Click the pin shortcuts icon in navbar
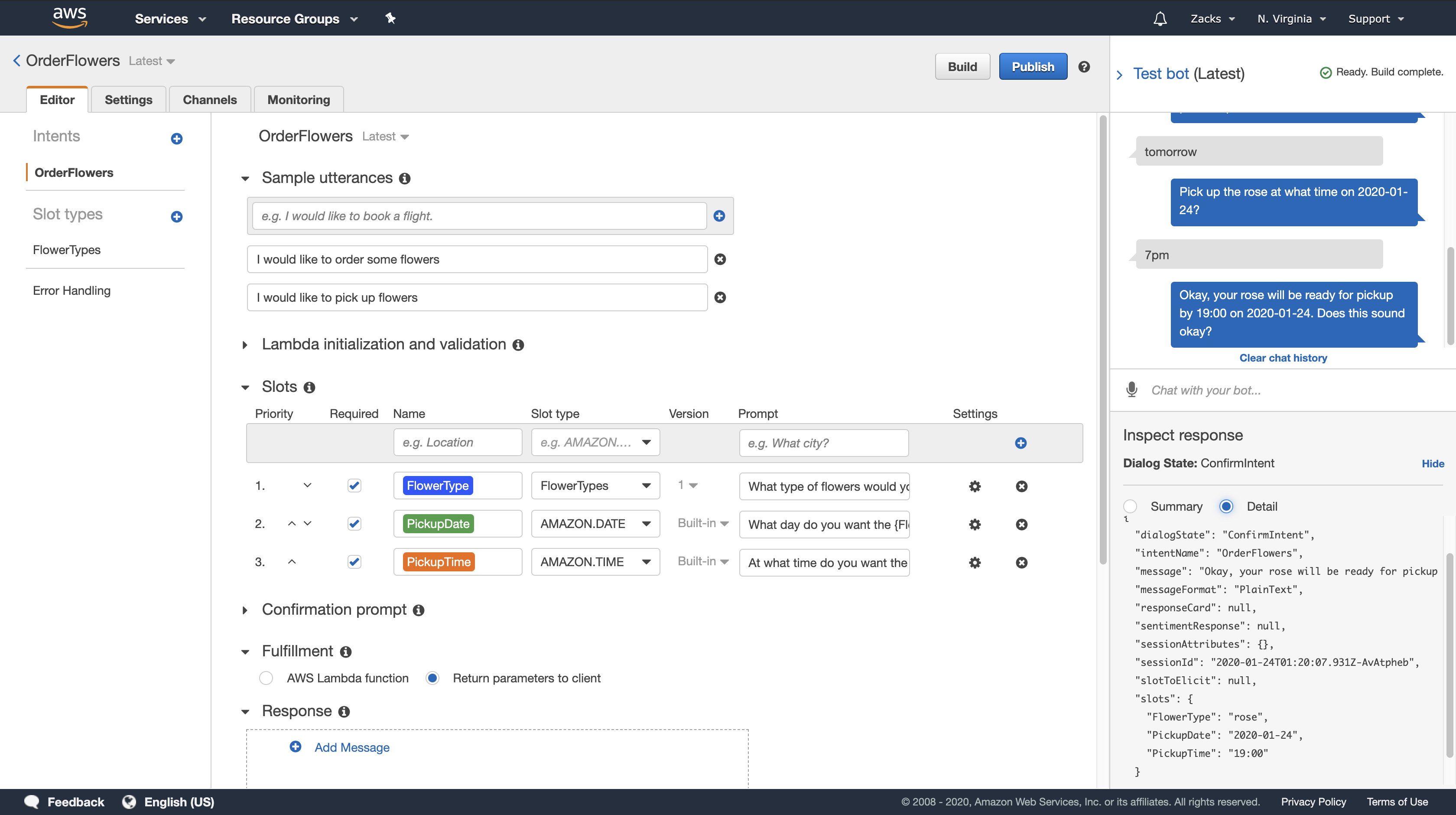 point(390,19)
